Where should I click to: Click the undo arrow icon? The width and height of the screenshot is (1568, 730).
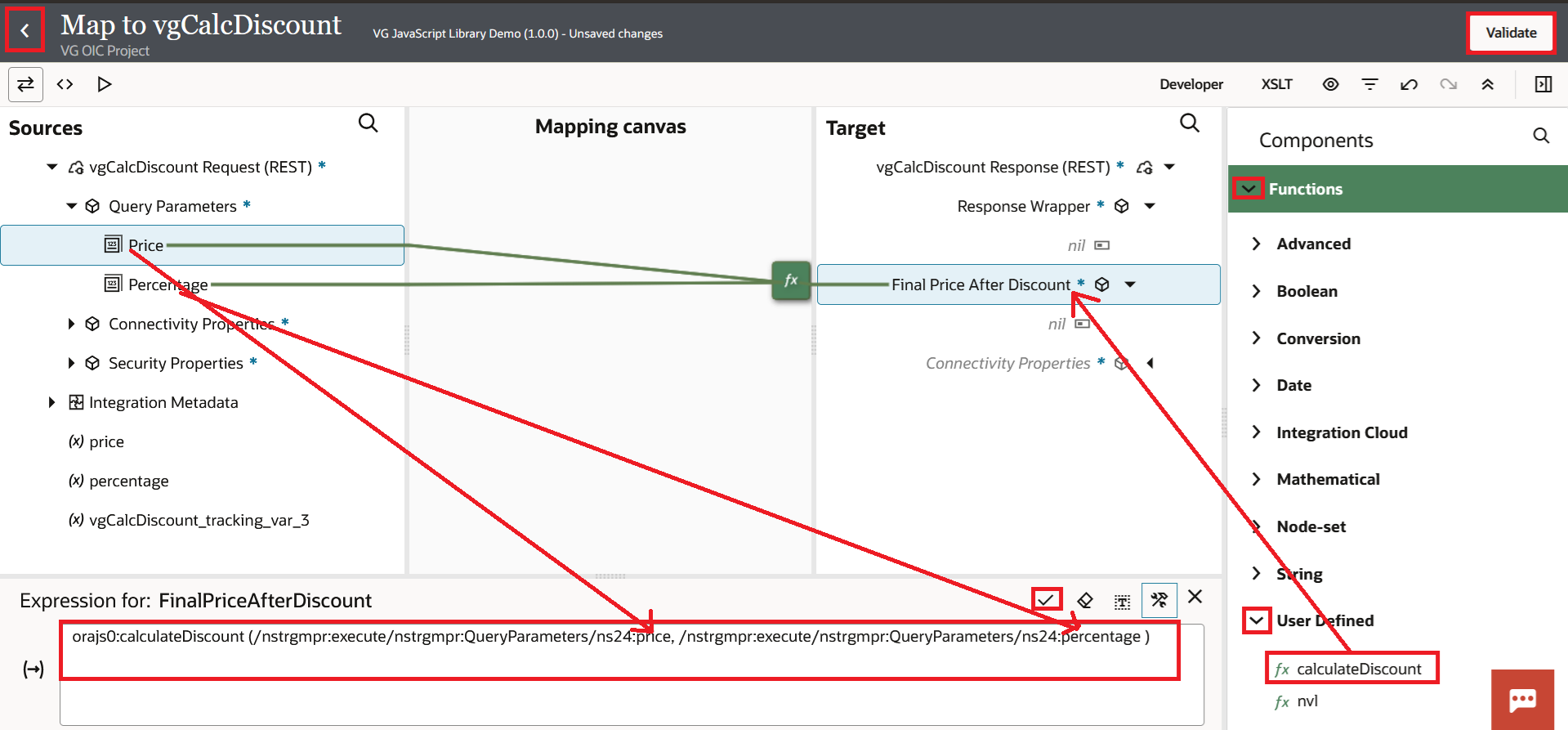1409,84
